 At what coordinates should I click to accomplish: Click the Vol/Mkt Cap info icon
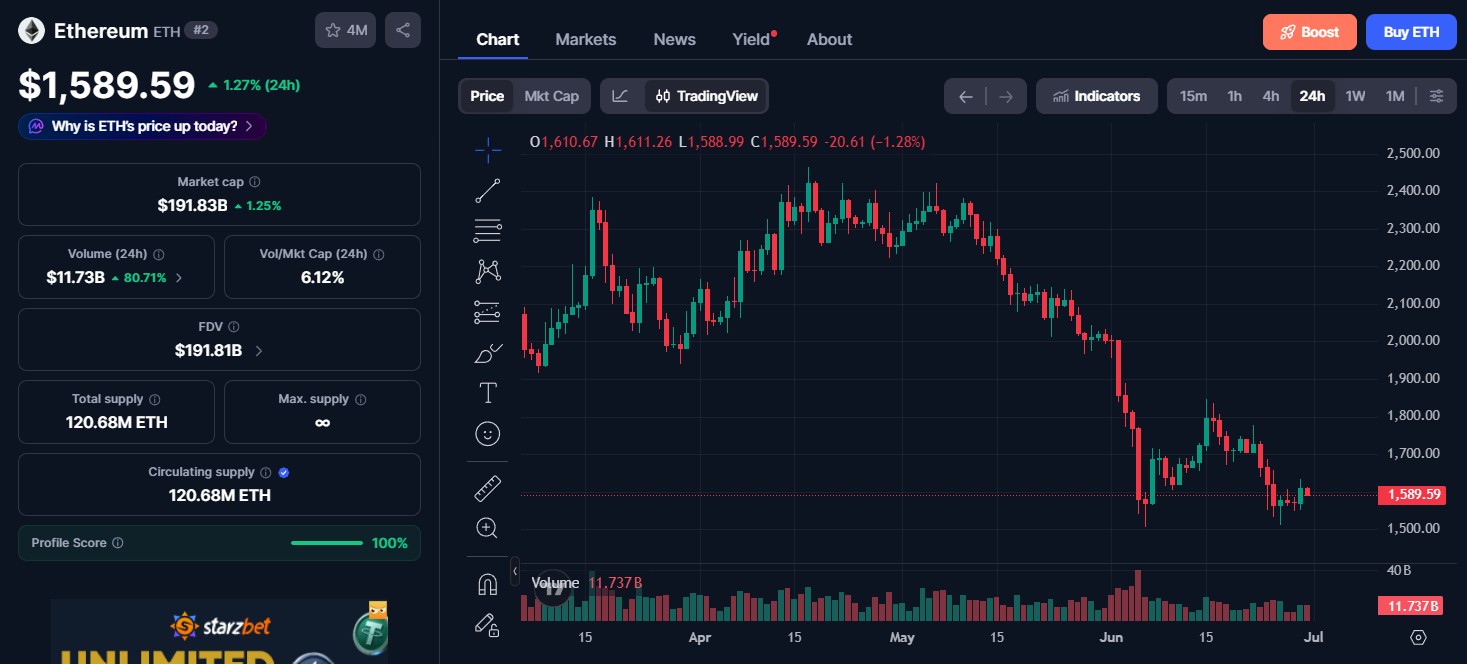[x=379, y=254]
